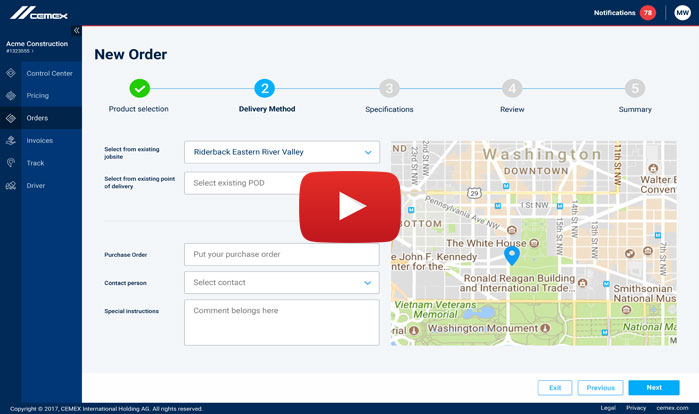Image resolution: width=699 pixels, height=414 pixels.
Task: Click Ronald Reagan Building map marker
Action: click(582, 283)
